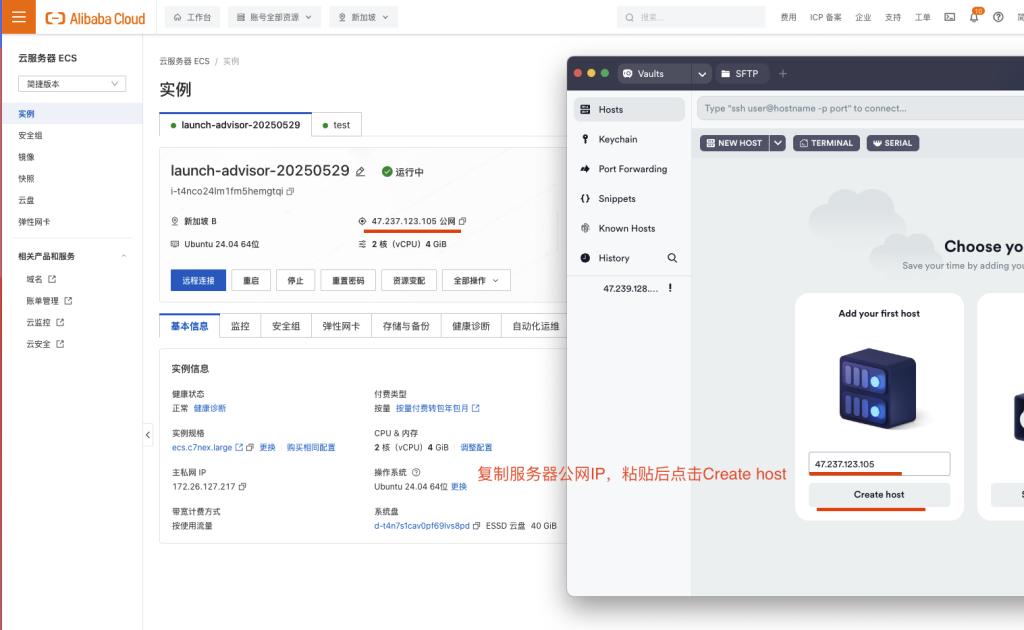Copy the private IP 172.26.127.217

click(242, 486)
